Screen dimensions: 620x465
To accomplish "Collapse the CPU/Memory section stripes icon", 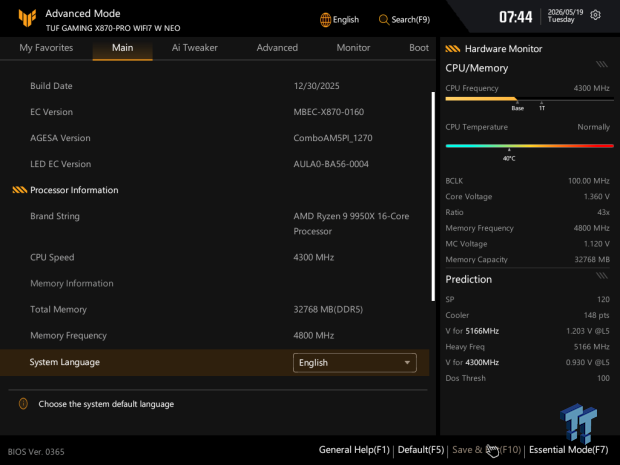I will (x=602, y=64).
